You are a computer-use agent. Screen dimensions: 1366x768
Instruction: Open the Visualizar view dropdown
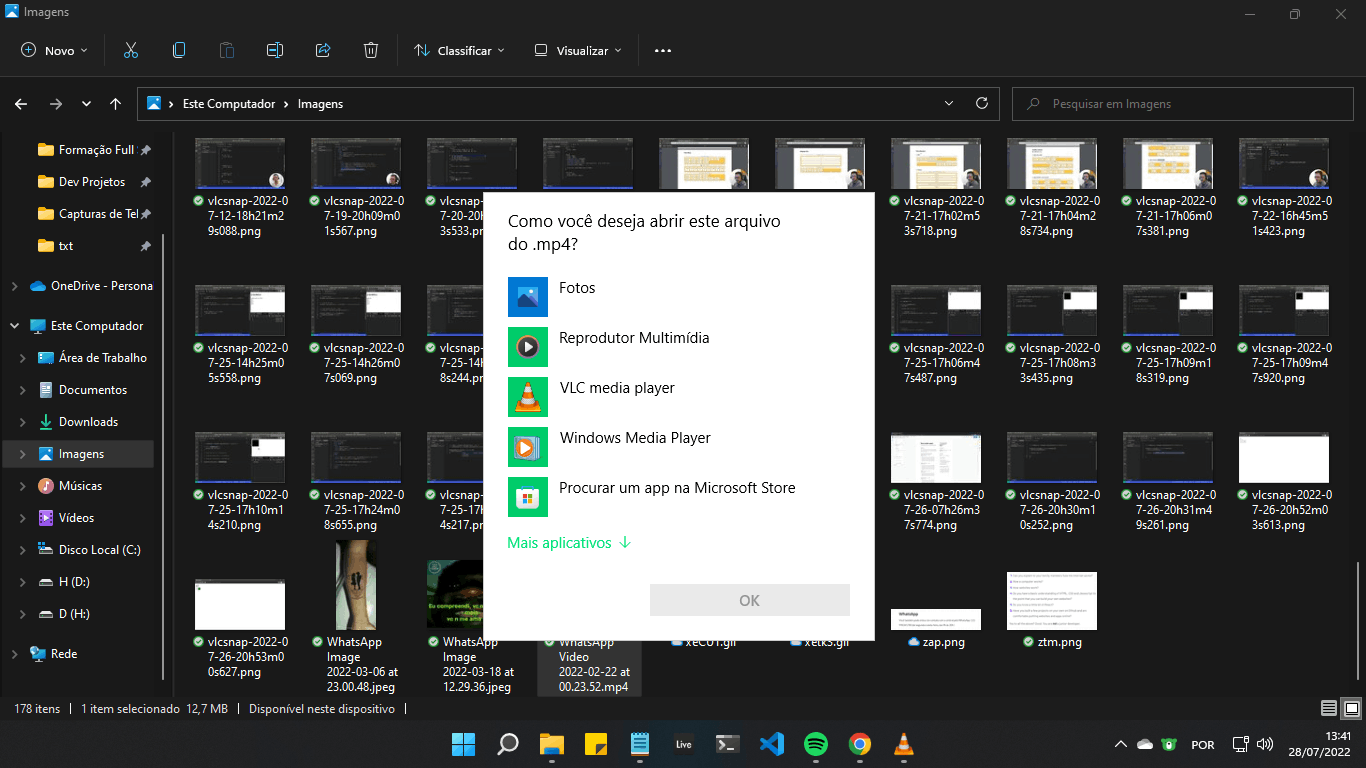click(578, 50)
